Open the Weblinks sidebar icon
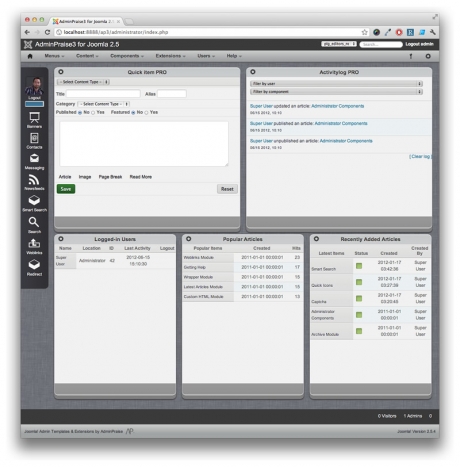 point(34,243)
